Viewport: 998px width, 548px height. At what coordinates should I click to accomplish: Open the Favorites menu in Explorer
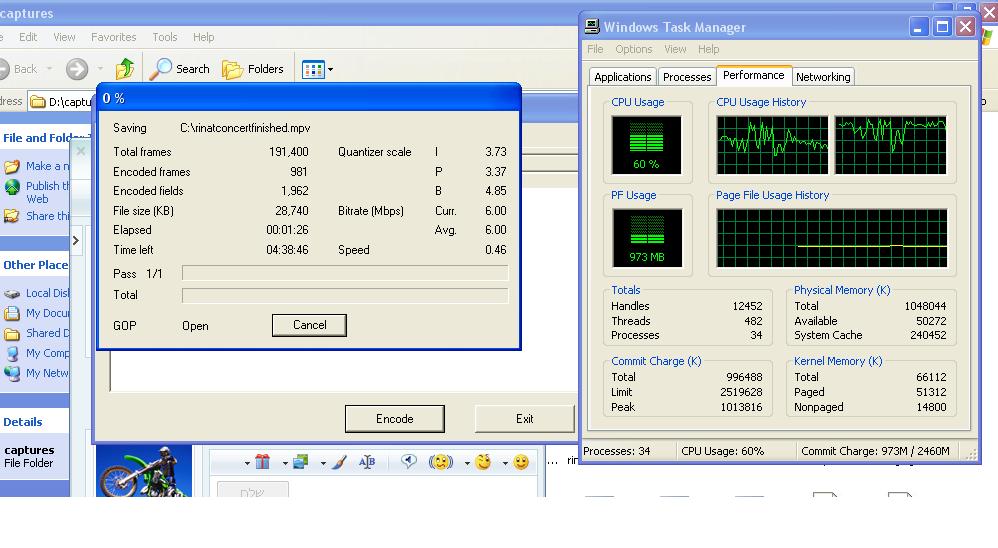pyautogui.click(x=113, y=37)
